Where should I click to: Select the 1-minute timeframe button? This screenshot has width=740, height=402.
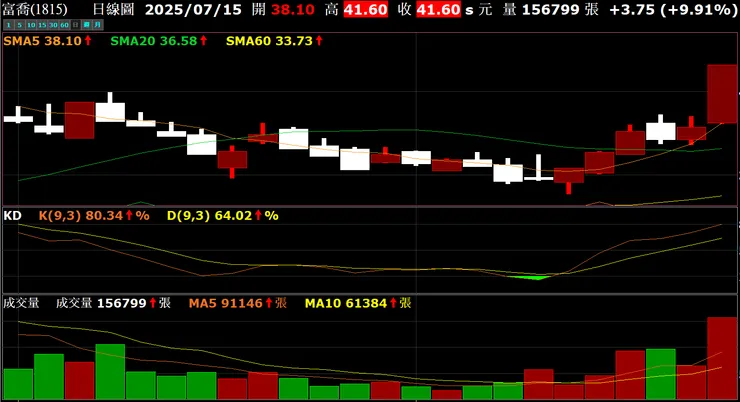(x=8, y=25)
